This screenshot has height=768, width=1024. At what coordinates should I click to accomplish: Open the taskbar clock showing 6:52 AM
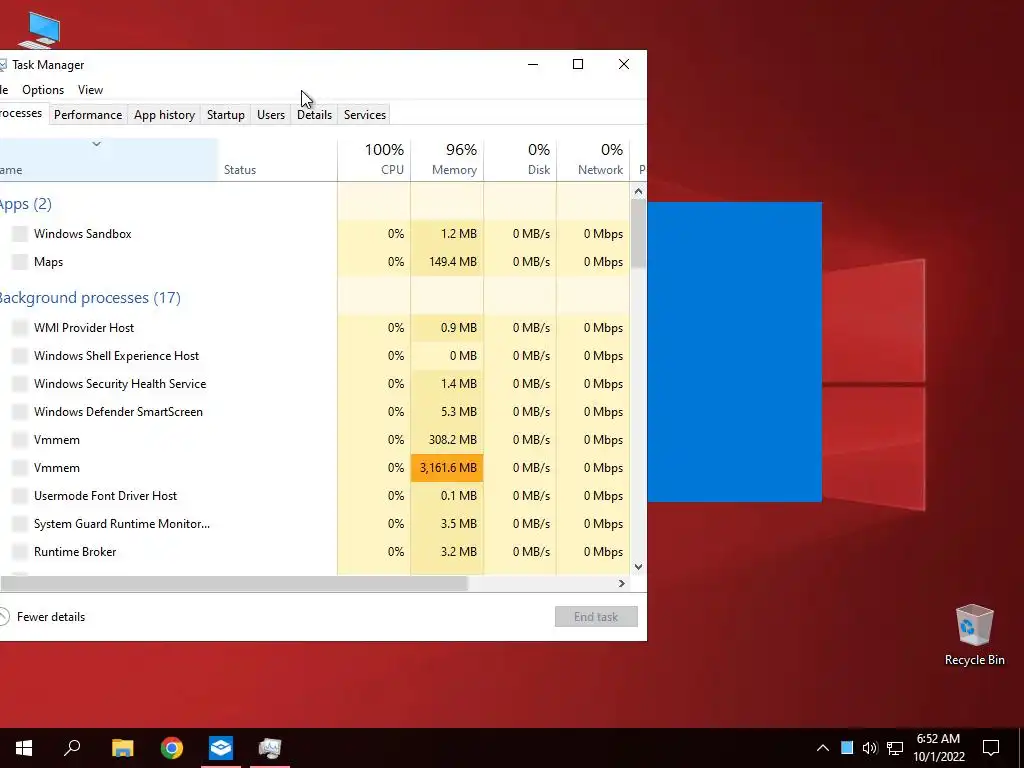(x=938, y=748)
